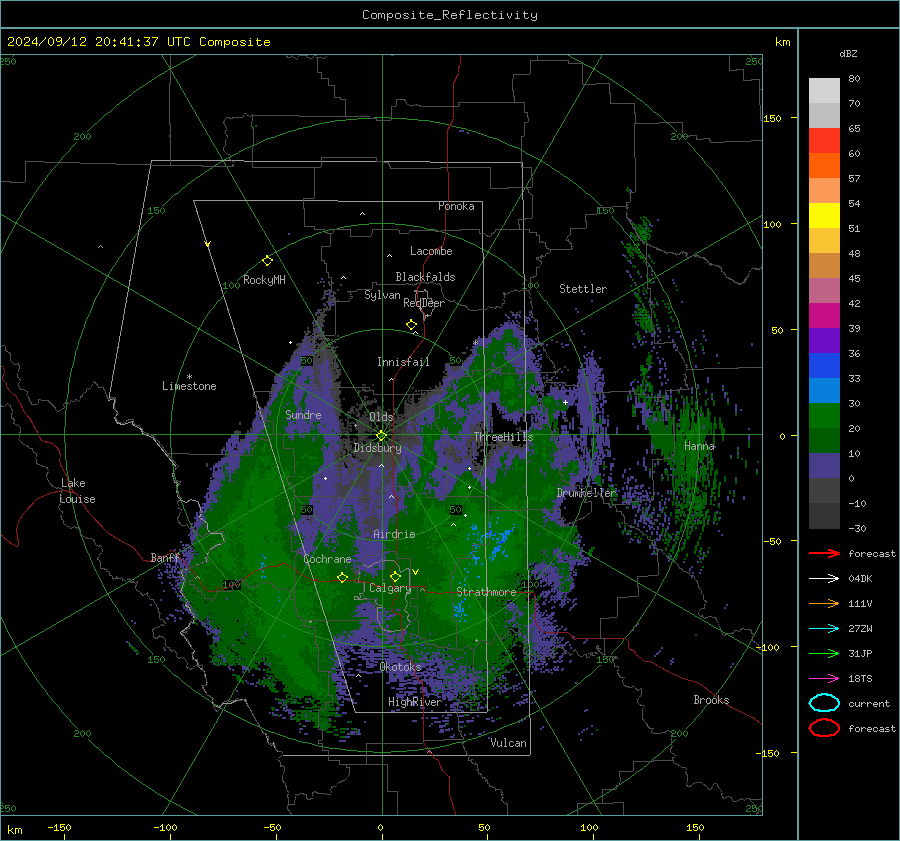900x841 pixels.
Task: Click the cyan current ellipse icon
Action: [x=824, y=703]
